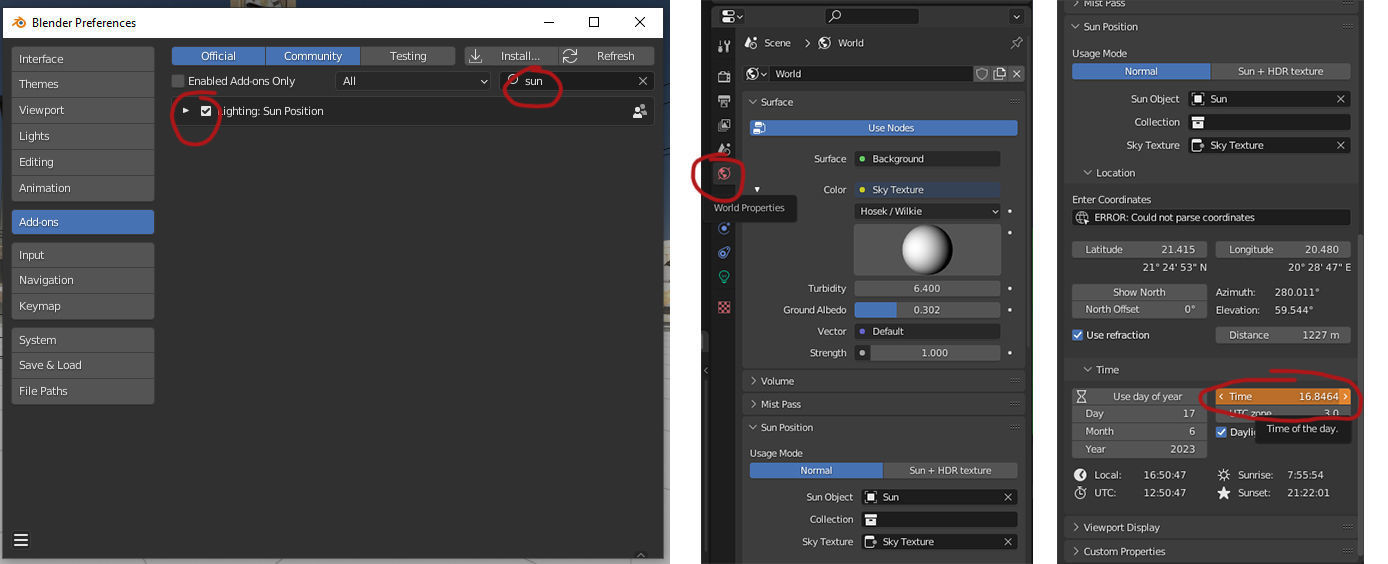The image size is (1388, 564).
Task: Open the Themes preferences section
Action: pos(83,84)
